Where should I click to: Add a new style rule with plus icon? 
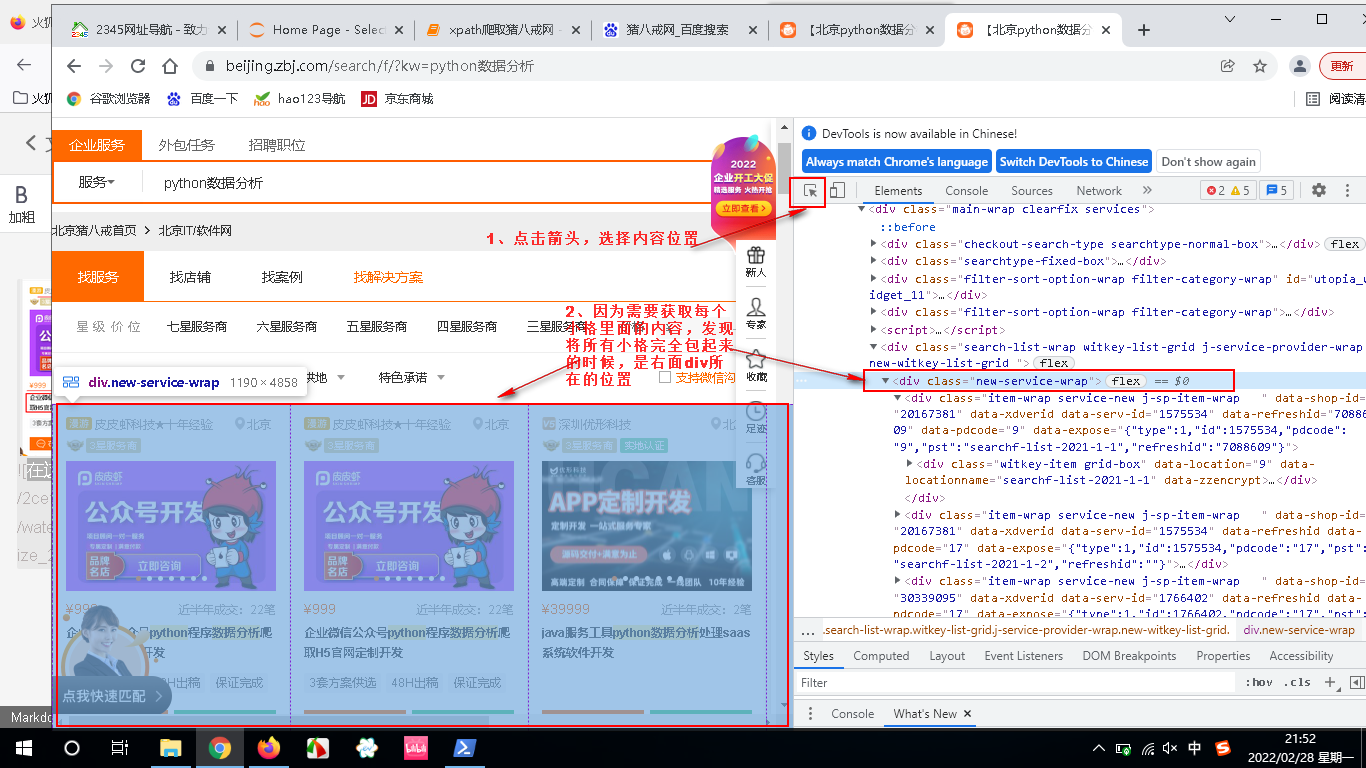coord(1331,683)
